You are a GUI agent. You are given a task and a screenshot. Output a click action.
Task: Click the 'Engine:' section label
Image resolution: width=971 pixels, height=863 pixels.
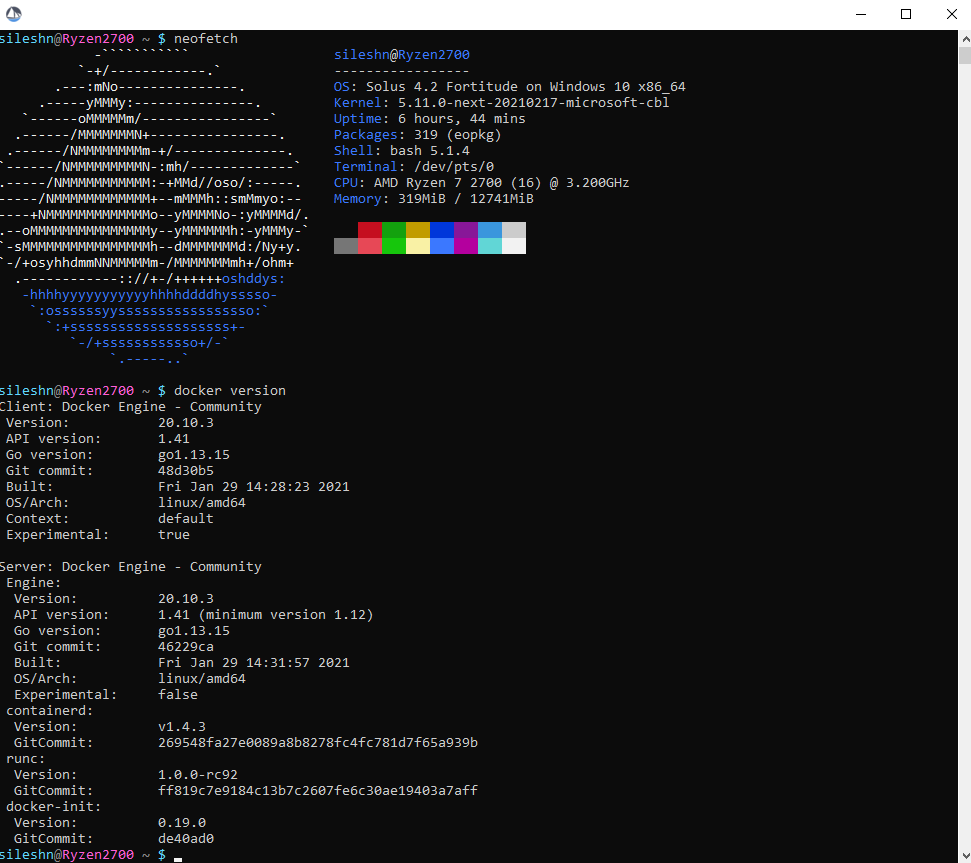(x=33, y=583)
